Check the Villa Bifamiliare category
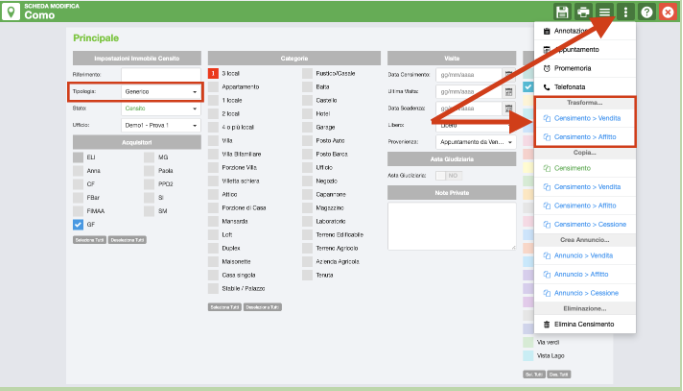Image resolution: width=683 pixels, height=391 pixels. (213, 154)
